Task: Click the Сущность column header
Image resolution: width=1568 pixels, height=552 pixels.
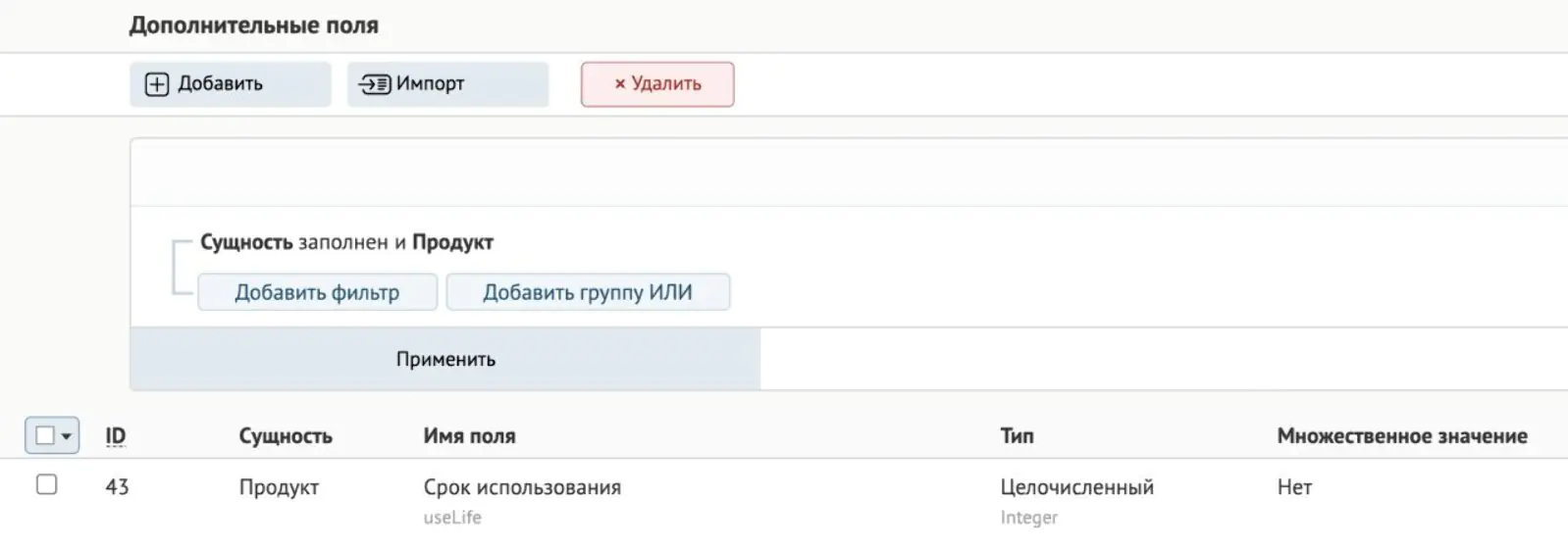Action: click(286, 436)
